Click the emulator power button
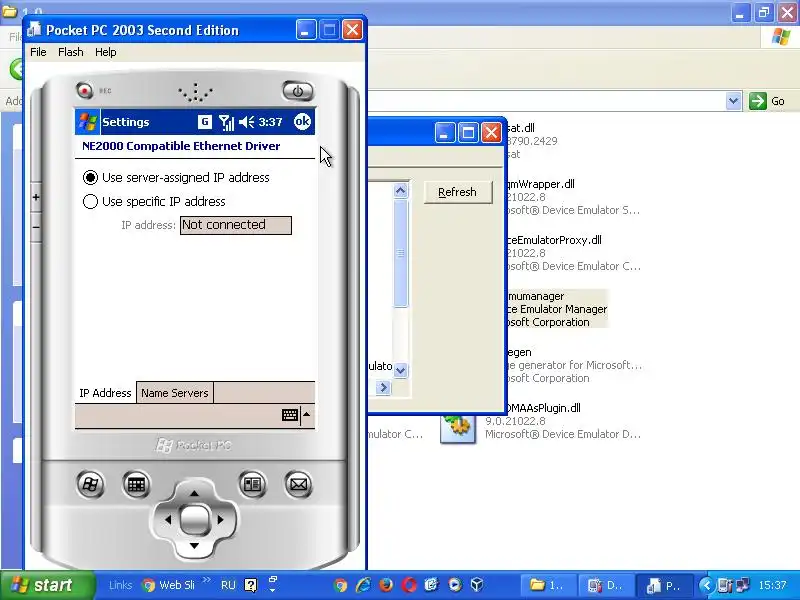 (x=298, y=91)
